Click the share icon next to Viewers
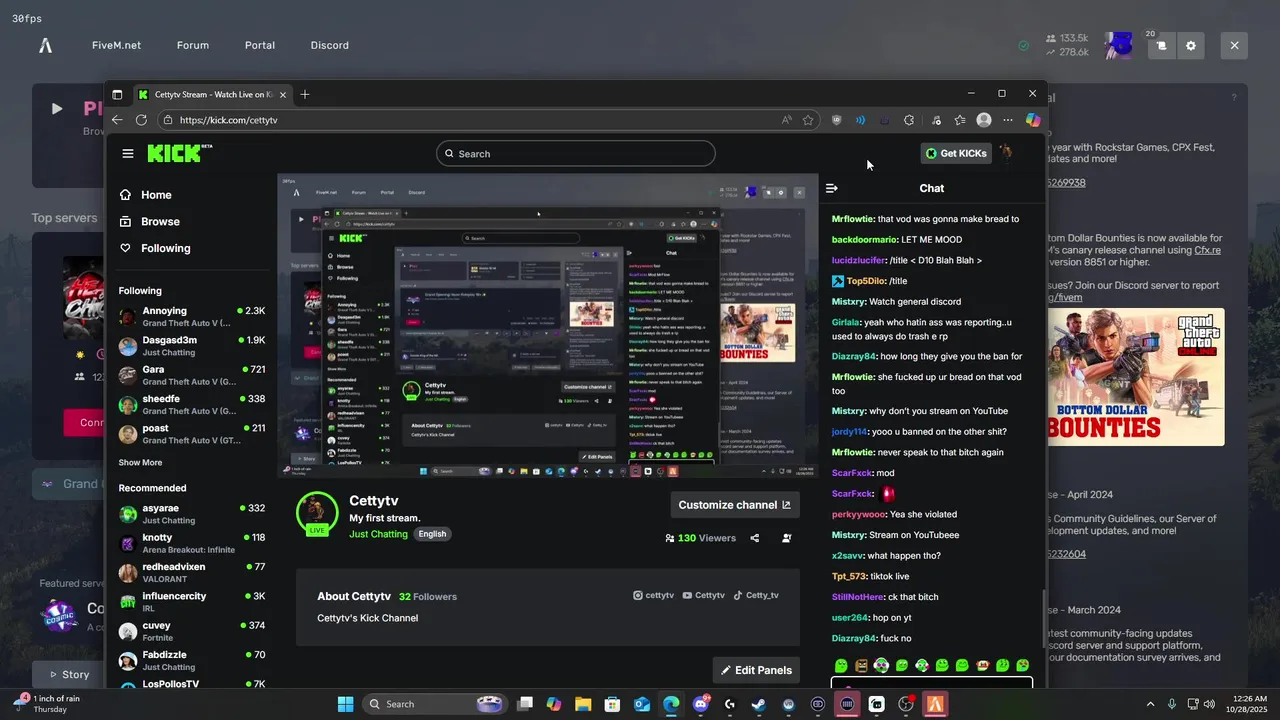This screenshot has height=720, width=1280. click(x=755, y=538)
